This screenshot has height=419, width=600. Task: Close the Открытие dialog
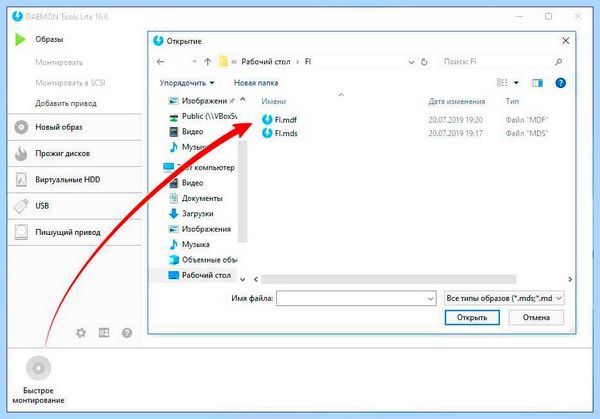click(x=566, y=41)
